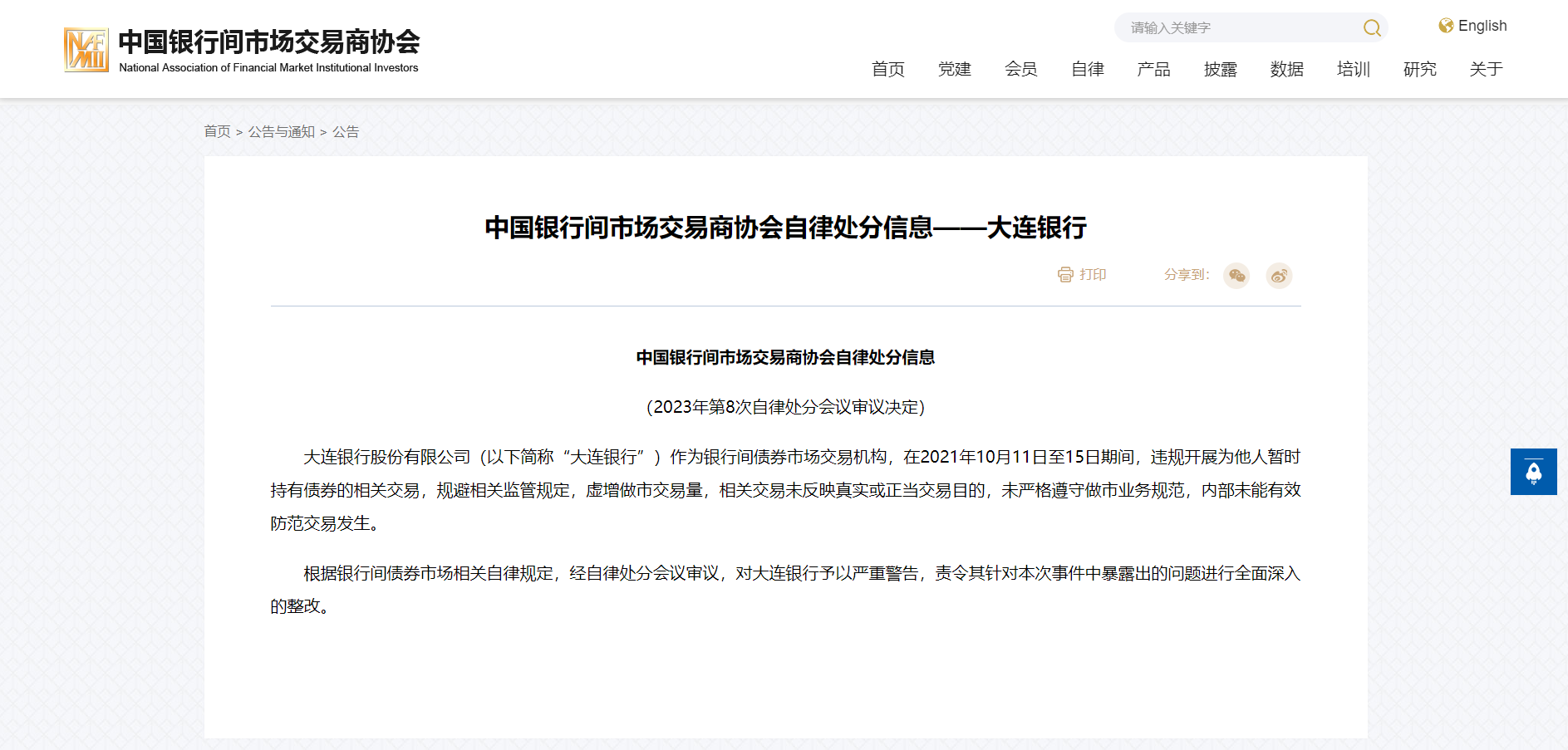Go to 首页 in breadcrumb
This screenshot has width=1568, height=750.
tap(218, 131)
